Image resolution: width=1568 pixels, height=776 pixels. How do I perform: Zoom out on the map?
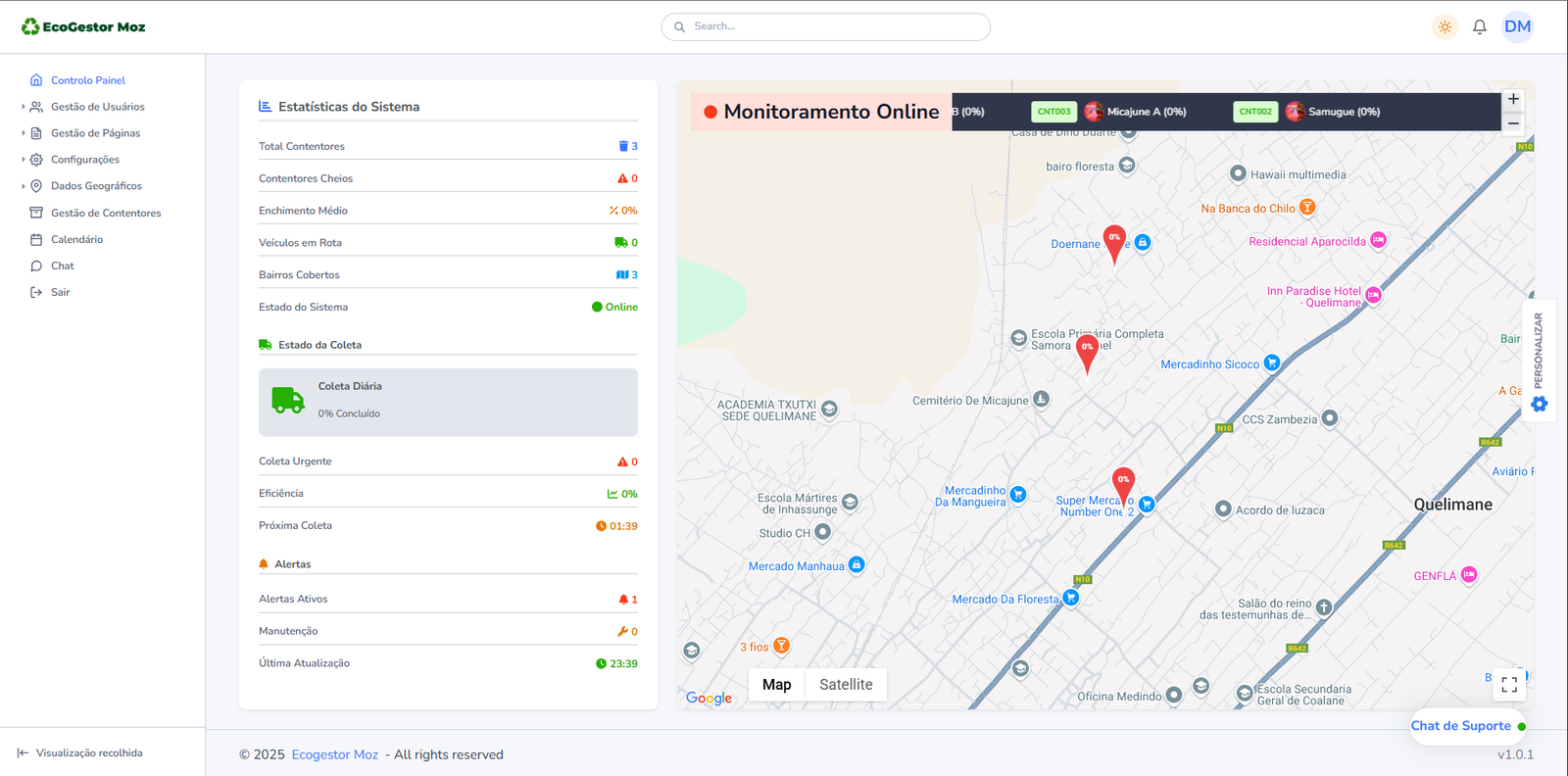click(x=1513, y=123)
